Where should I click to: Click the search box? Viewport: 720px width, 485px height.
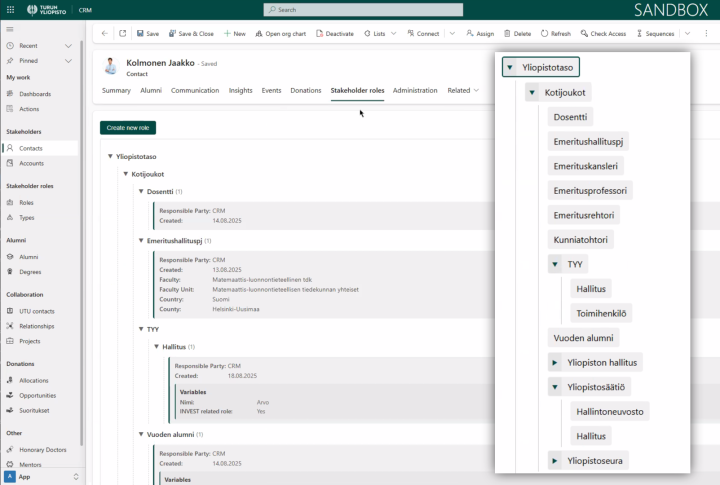click(x=363, y=10)
